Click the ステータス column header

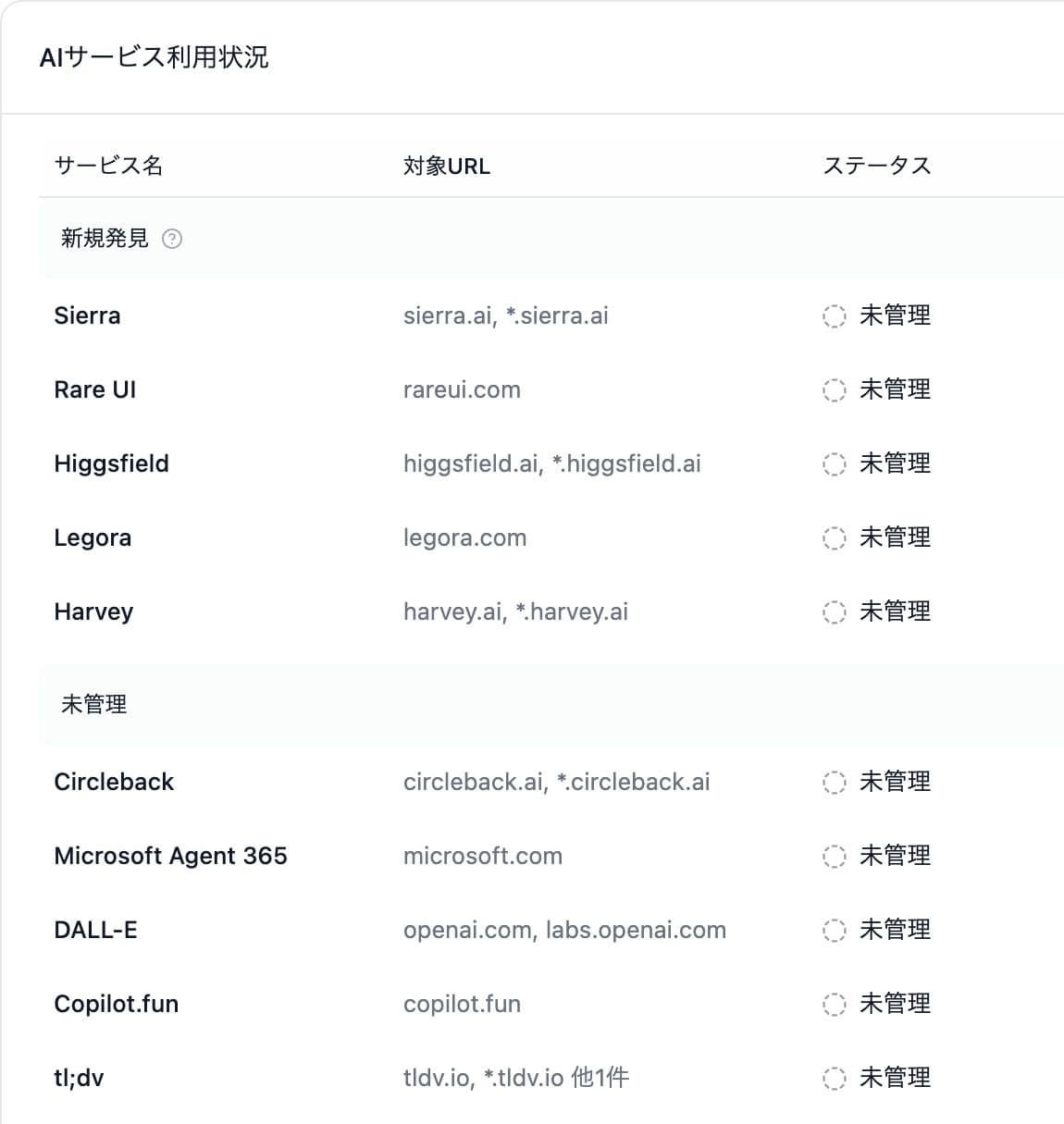pyautogui.click(x=877, y=166)
